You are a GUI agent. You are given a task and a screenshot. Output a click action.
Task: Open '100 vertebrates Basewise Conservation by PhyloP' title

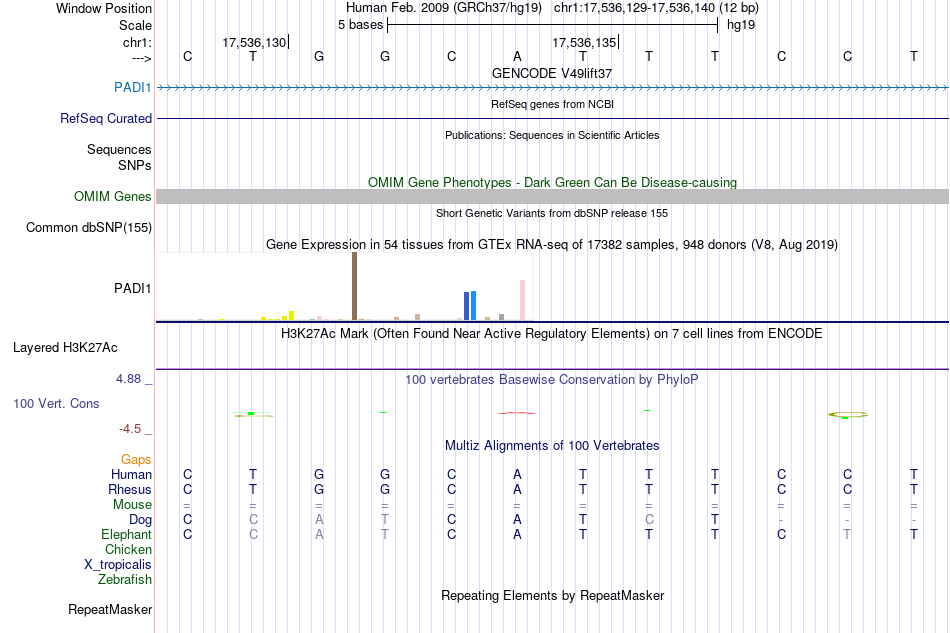click(552, 380)
